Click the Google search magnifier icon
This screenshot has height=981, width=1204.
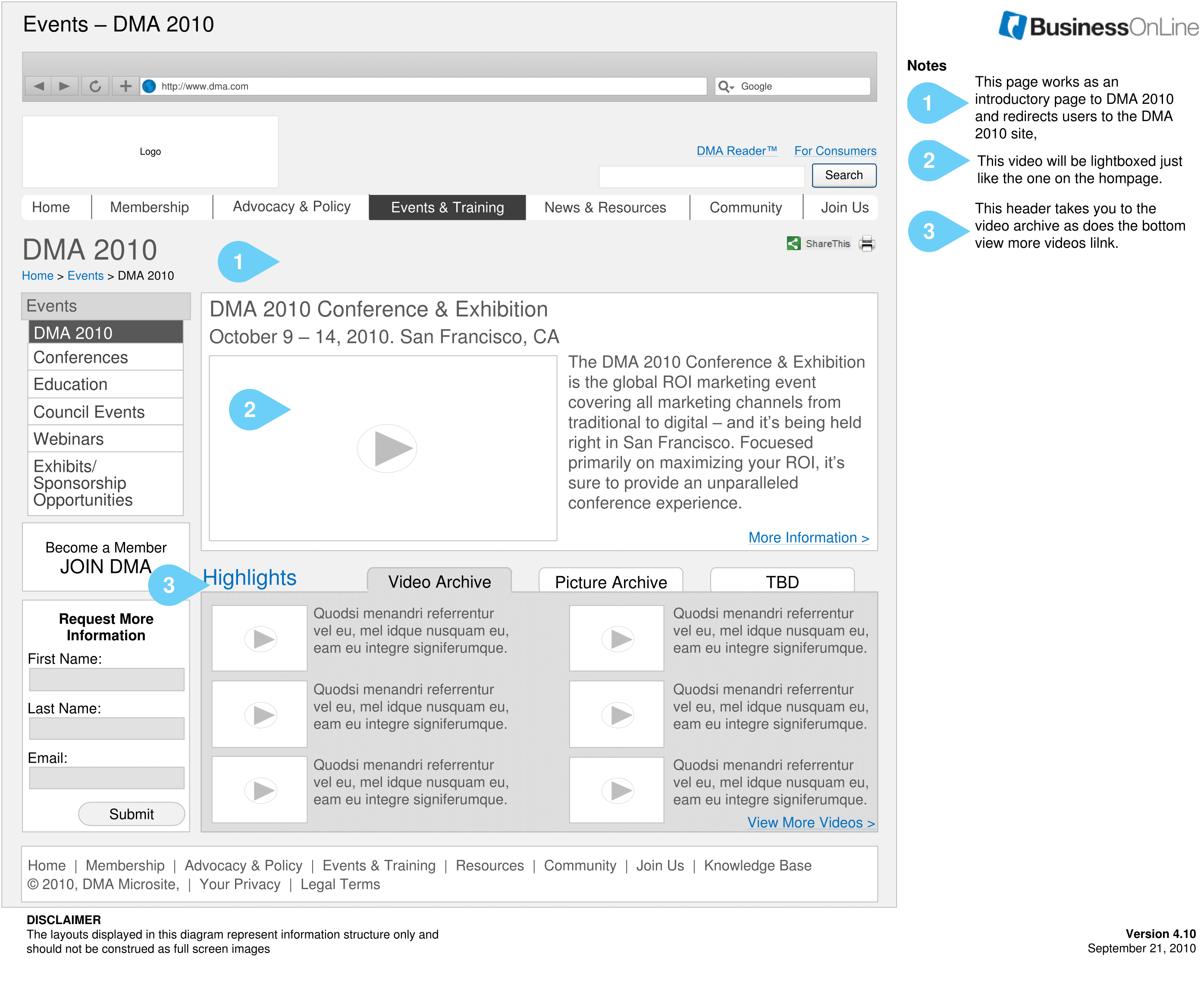click(725, 87)
